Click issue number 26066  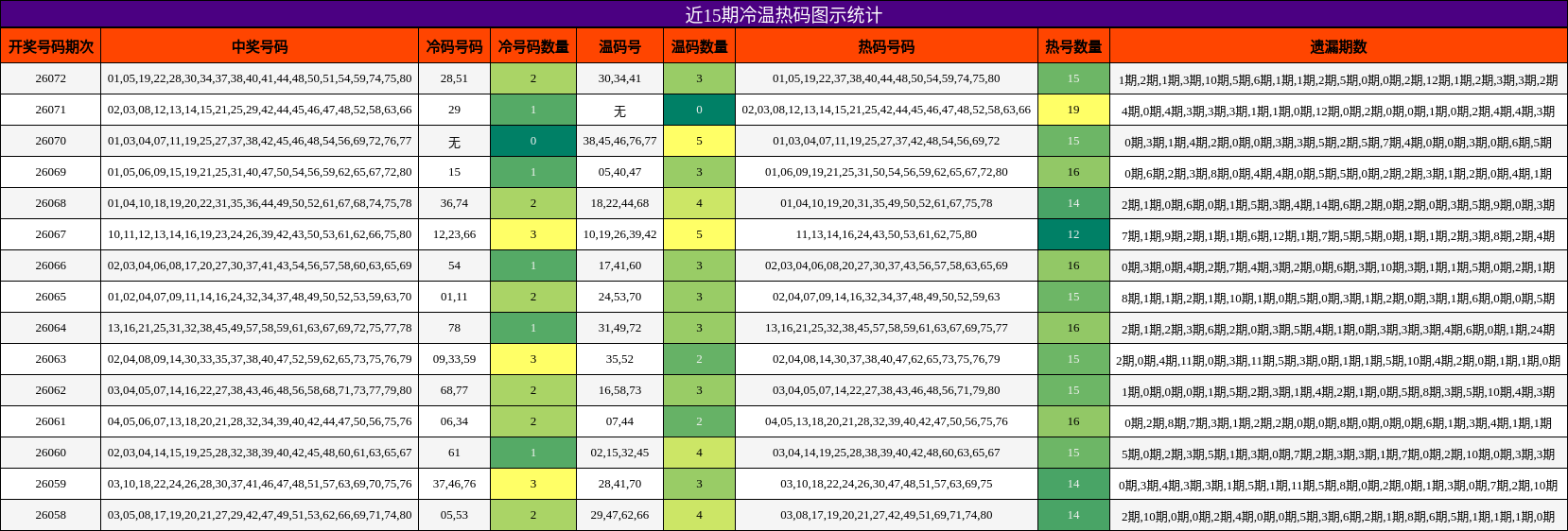click(x=51, y=265)
